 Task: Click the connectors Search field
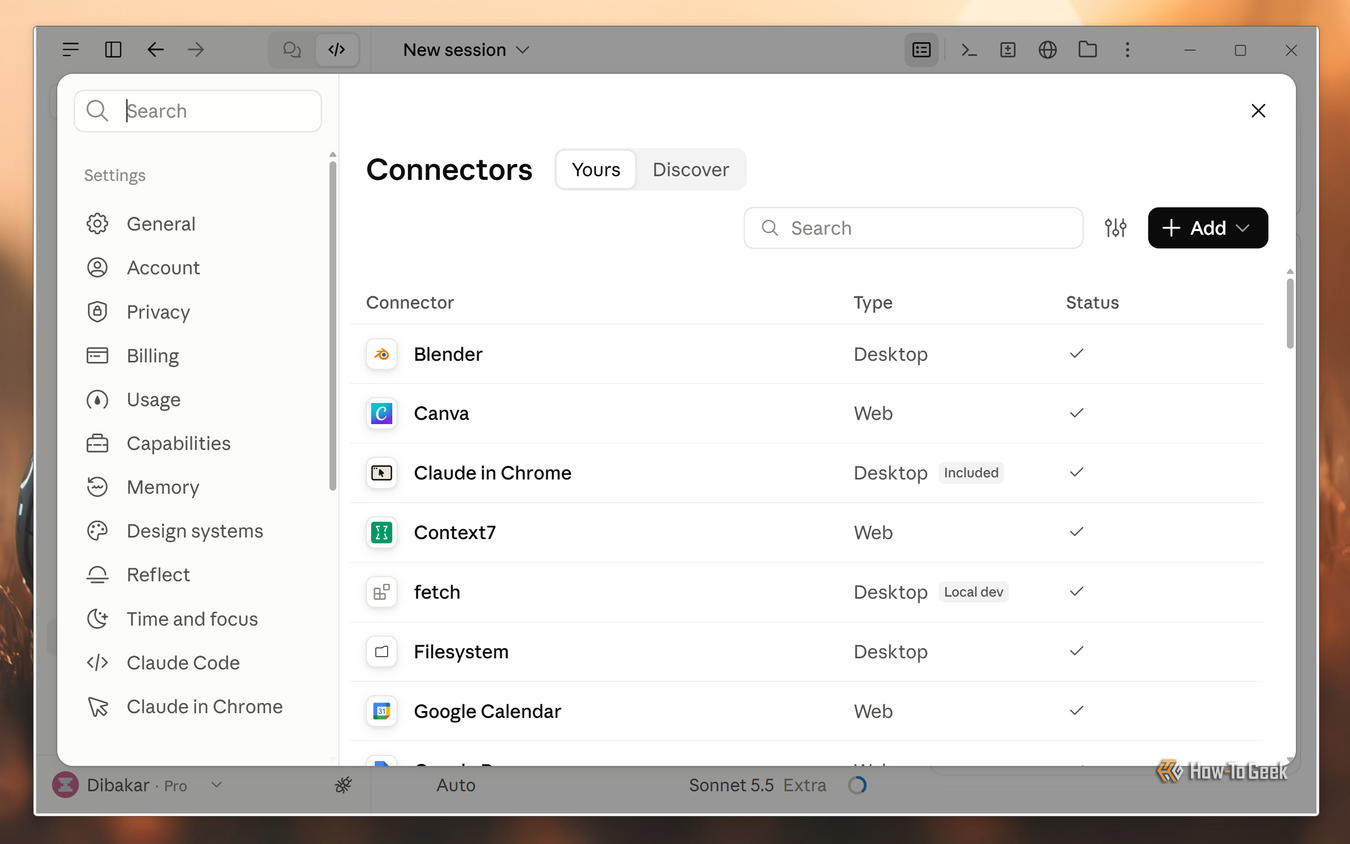tap(913, 228)
